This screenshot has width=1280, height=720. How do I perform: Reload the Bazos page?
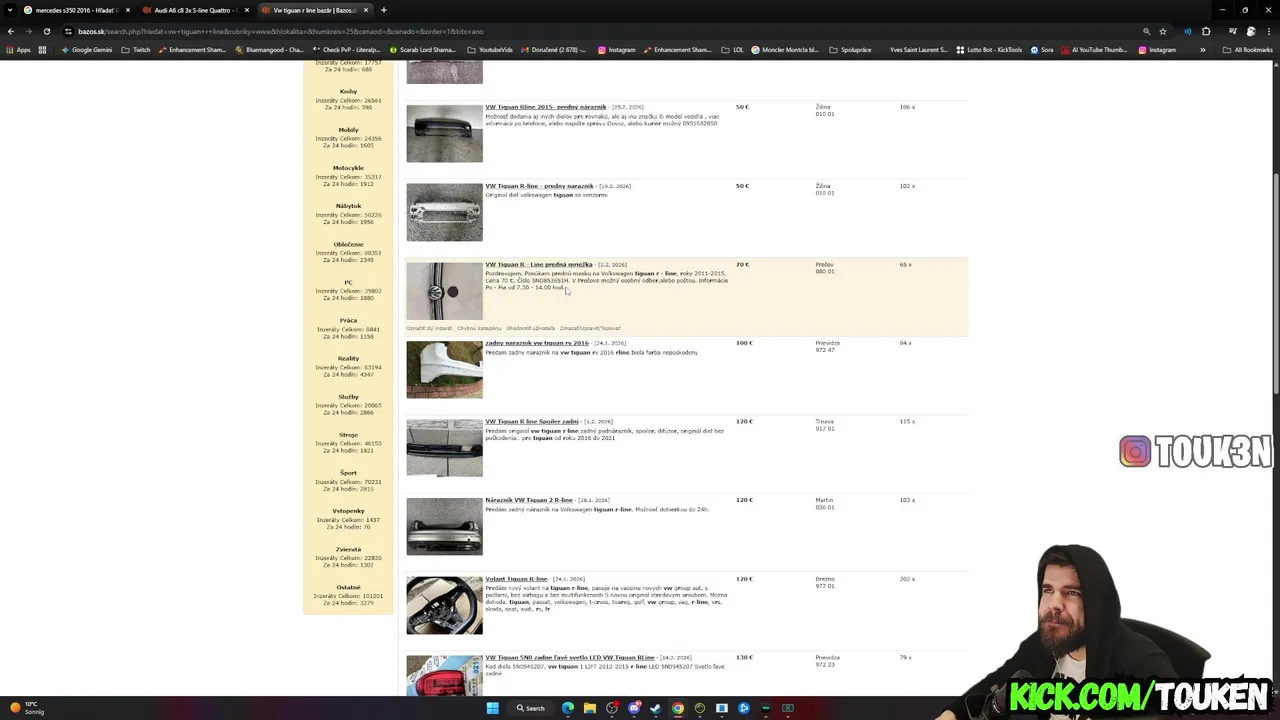pyautogui.click(x=47, y=31)
